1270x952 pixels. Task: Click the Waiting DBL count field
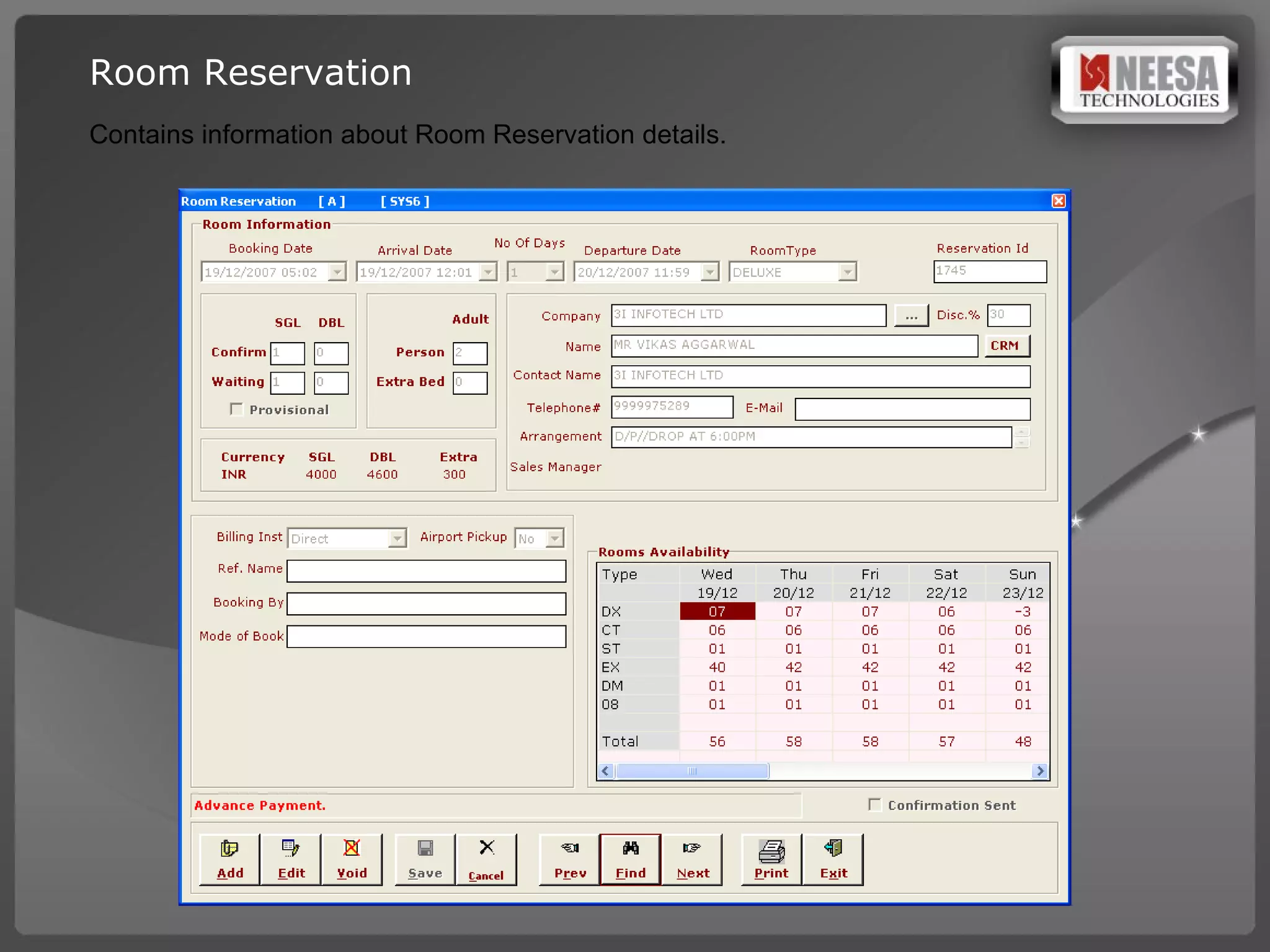tap(331, 383)
